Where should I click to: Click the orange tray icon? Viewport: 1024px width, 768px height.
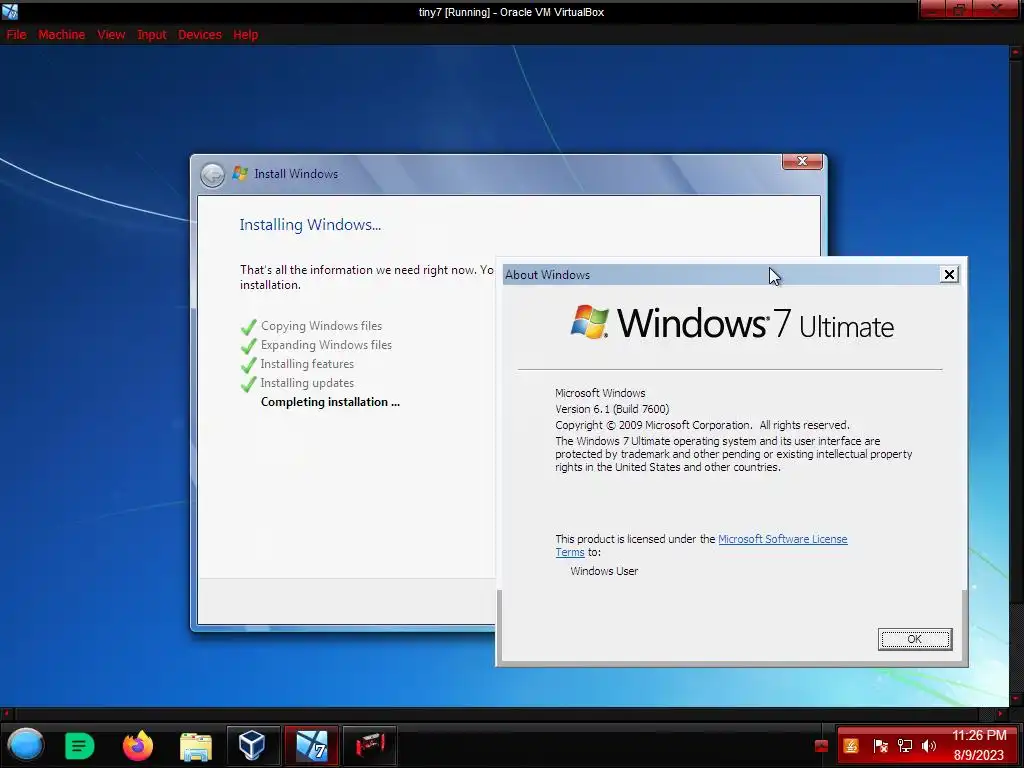(x=851, y=746)
